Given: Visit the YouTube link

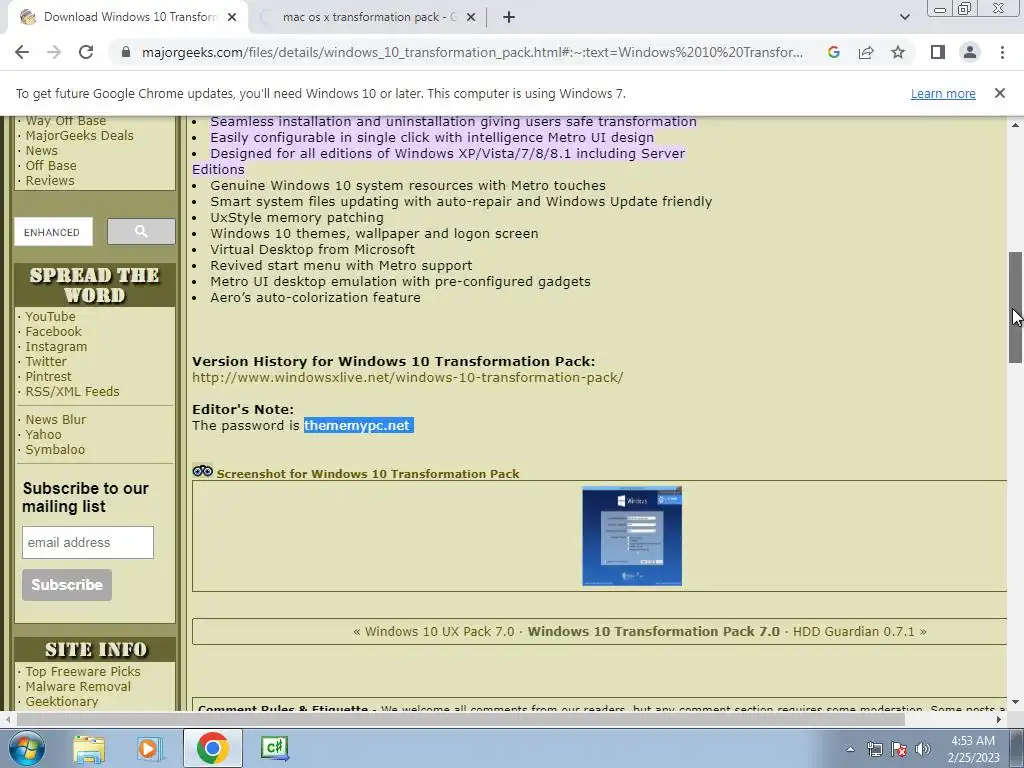Looking at the screenshot, I should (50, 316).
